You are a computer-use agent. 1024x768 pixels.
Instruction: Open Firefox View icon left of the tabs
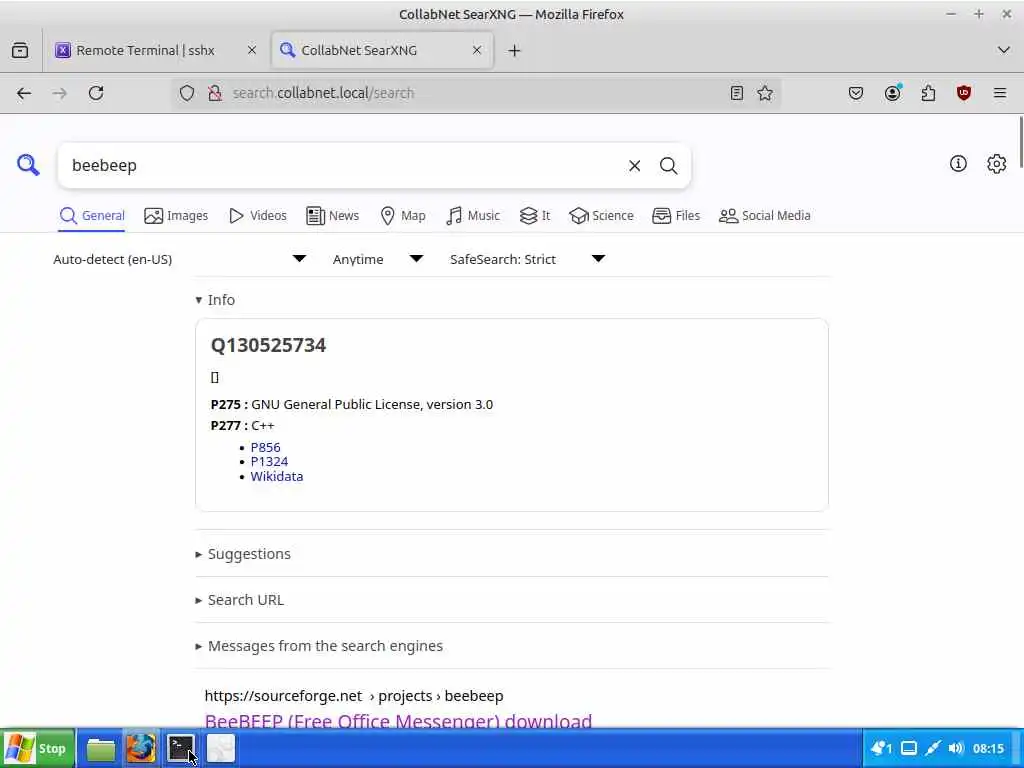pos(20,50)
